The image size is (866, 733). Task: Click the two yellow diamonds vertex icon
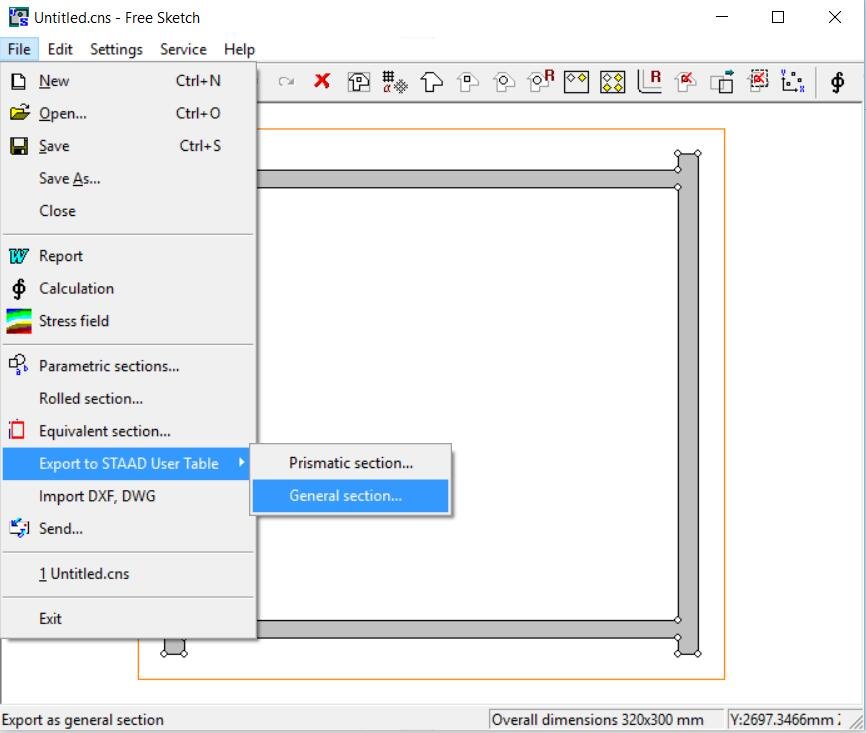(x=576, y=82)
